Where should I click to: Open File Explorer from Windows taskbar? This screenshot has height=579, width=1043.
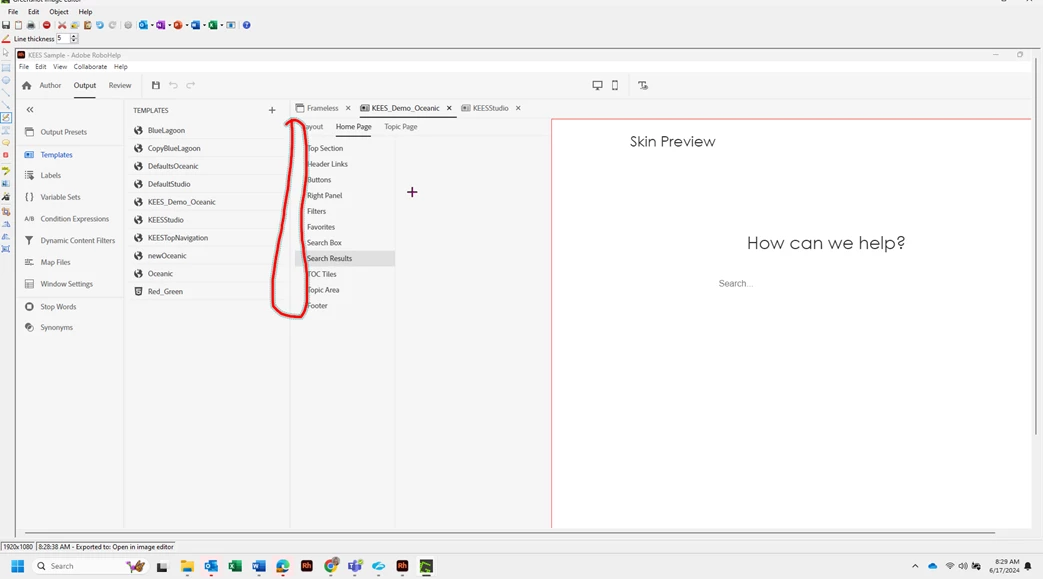187,566
